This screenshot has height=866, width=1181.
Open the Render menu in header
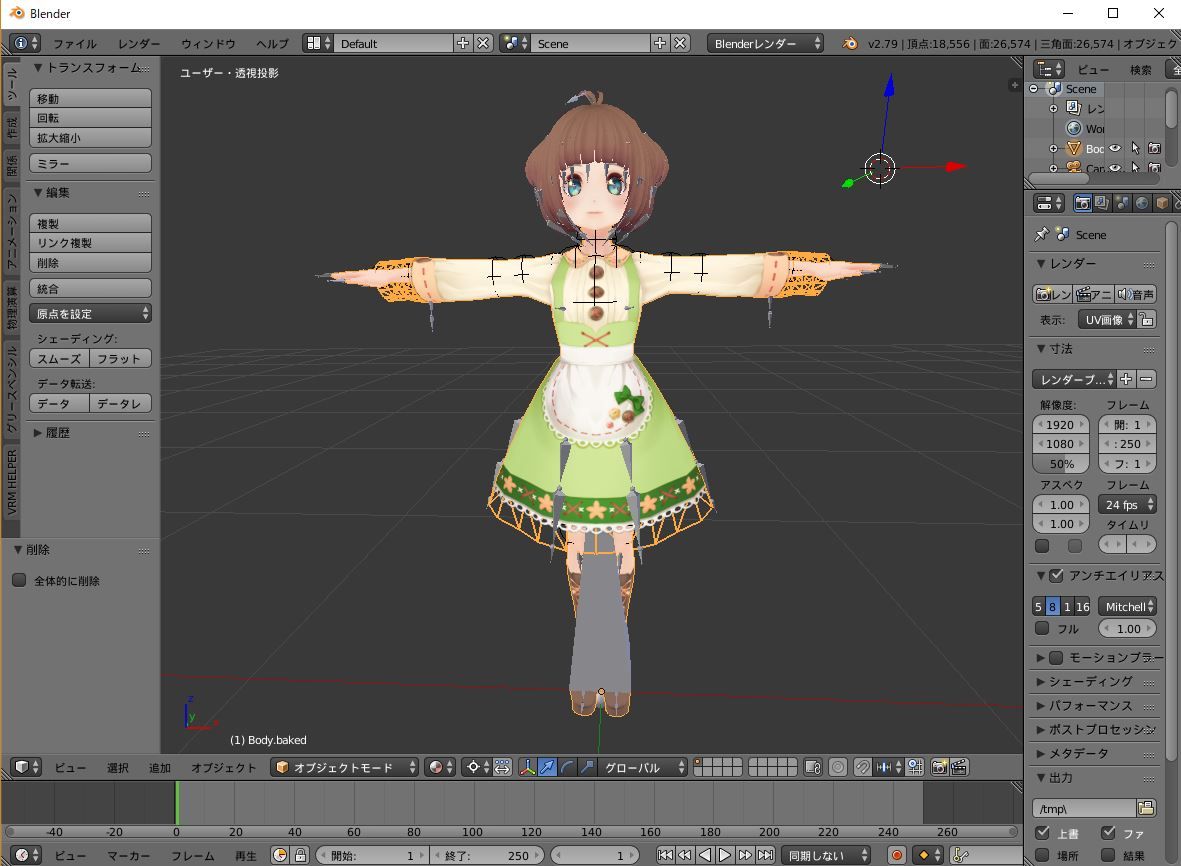click(x=139, y=43)
